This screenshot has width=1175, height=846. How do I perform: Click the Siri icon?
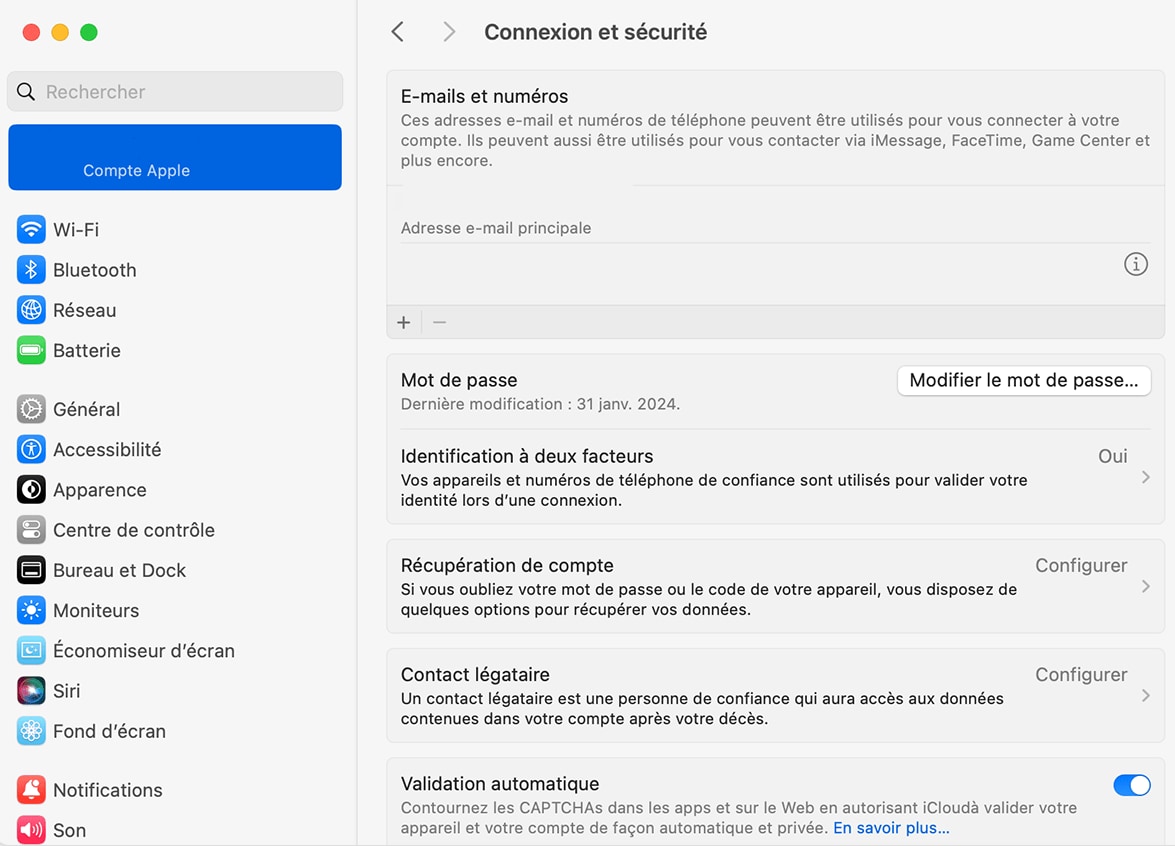31,691
